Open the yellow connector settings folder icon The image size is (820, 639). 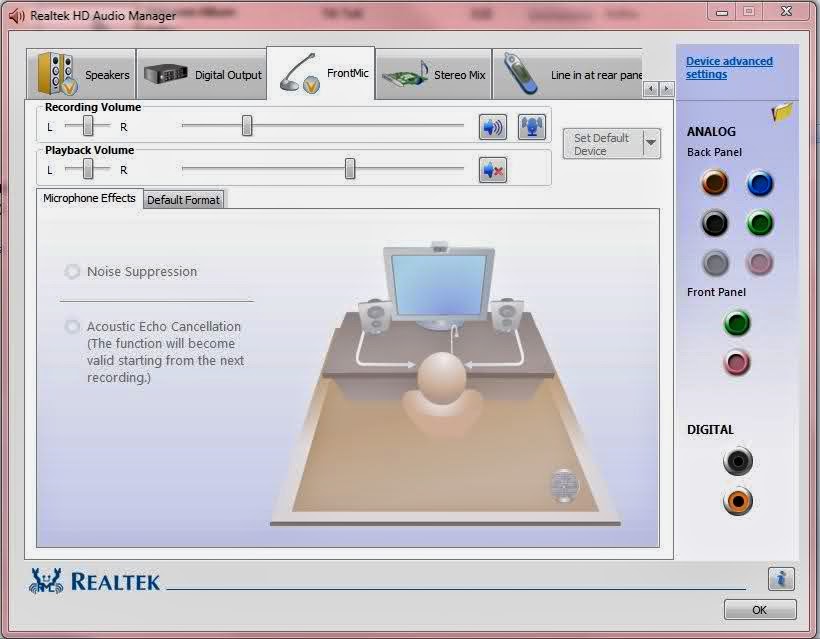pyautogui.click(x=781, y=112)
